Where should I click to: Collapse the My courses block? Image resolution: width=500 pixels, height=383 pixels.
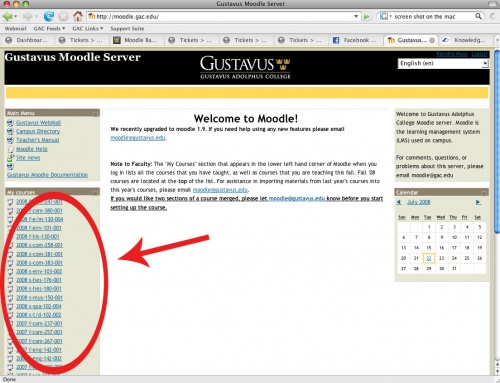tap(95, 192)
